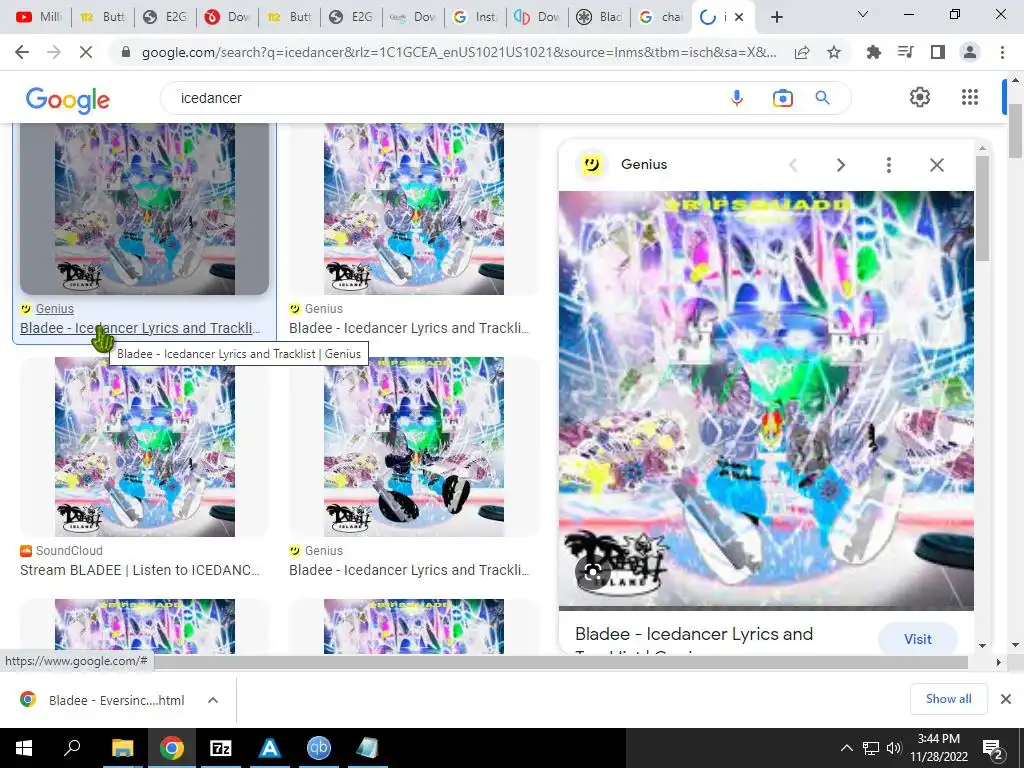Click the Lens icon on preview image

tap(592, 573)
